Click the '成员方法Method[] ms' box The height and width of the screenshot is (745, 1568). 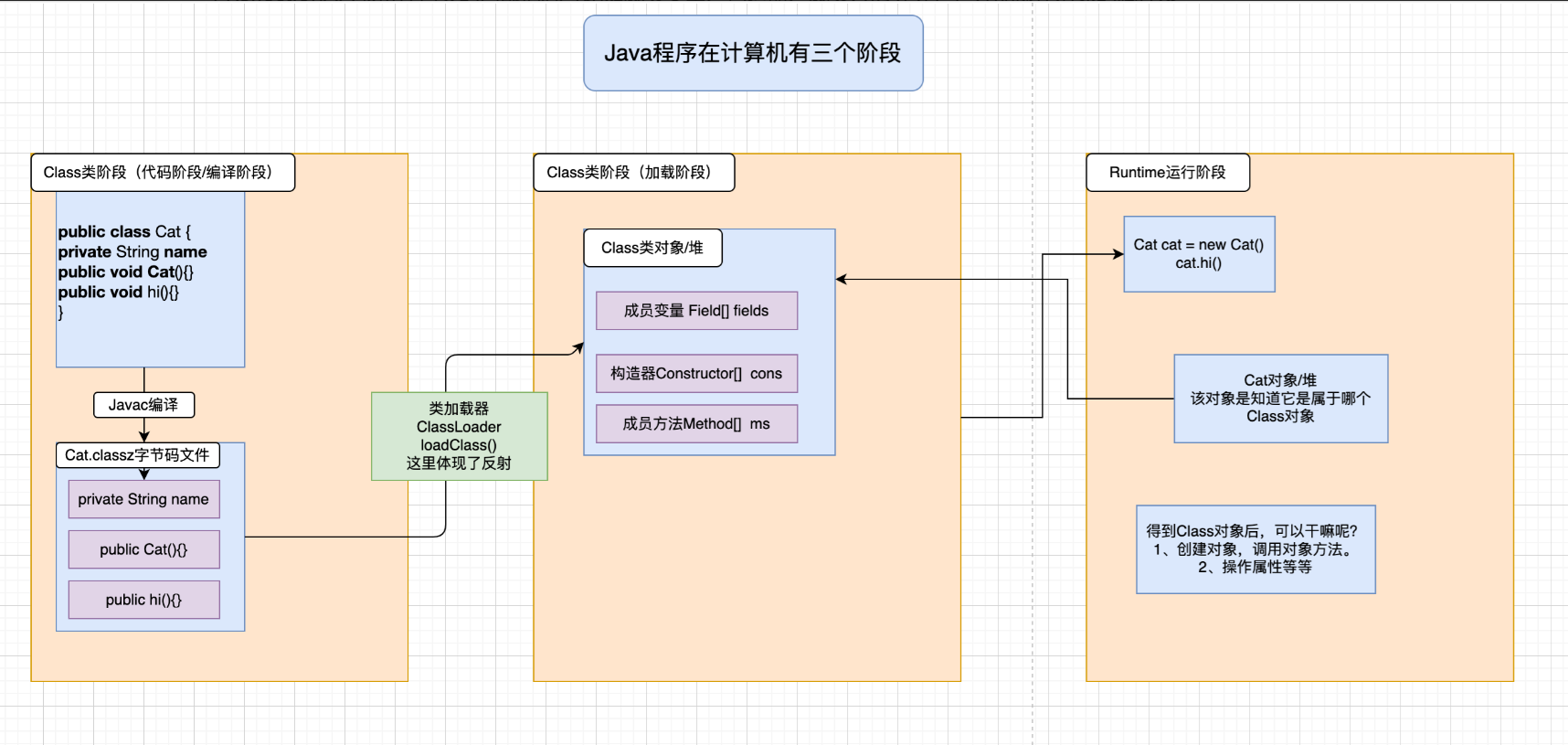coord(697,423)
